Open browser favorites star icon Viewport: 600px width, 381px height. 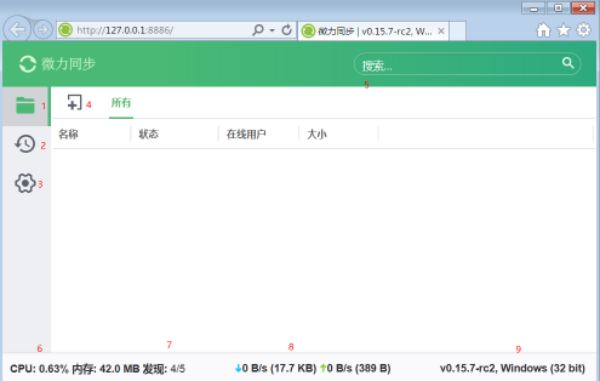(x=563, y=30)
